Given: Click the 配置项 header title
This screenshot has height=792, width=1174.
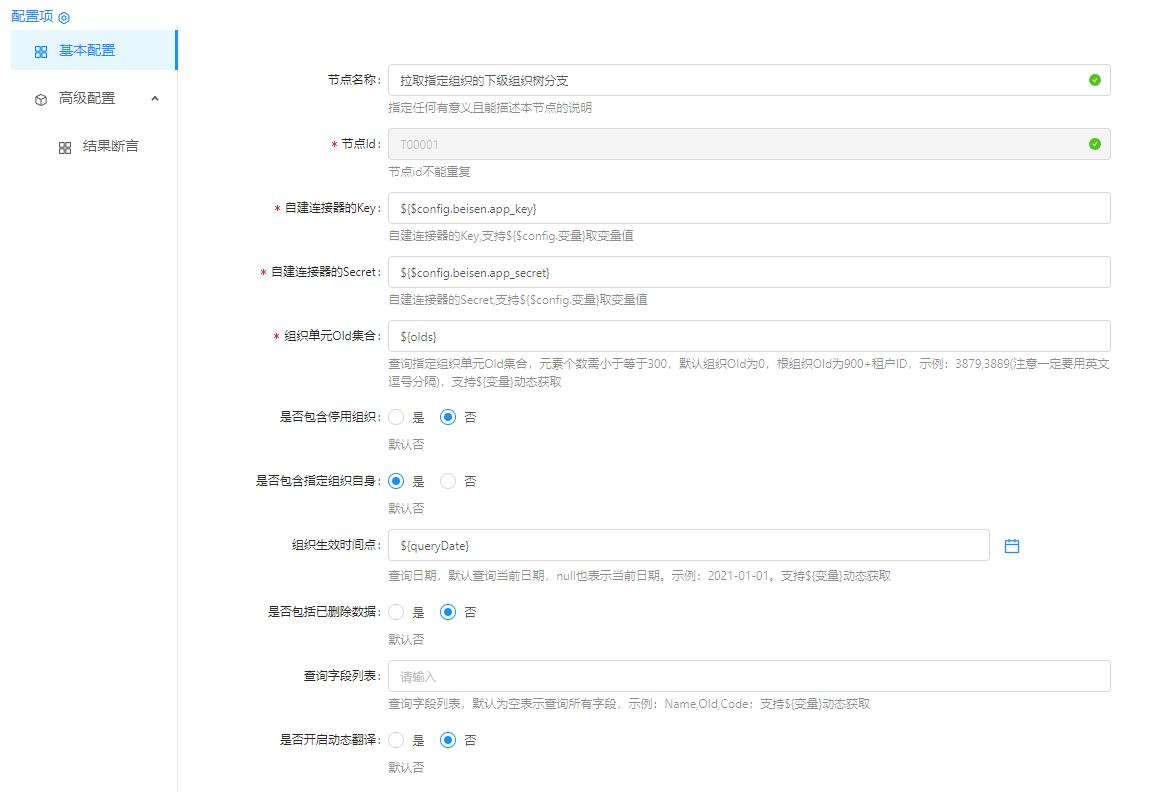Looking at the screenshot, I should click(32, 17).
